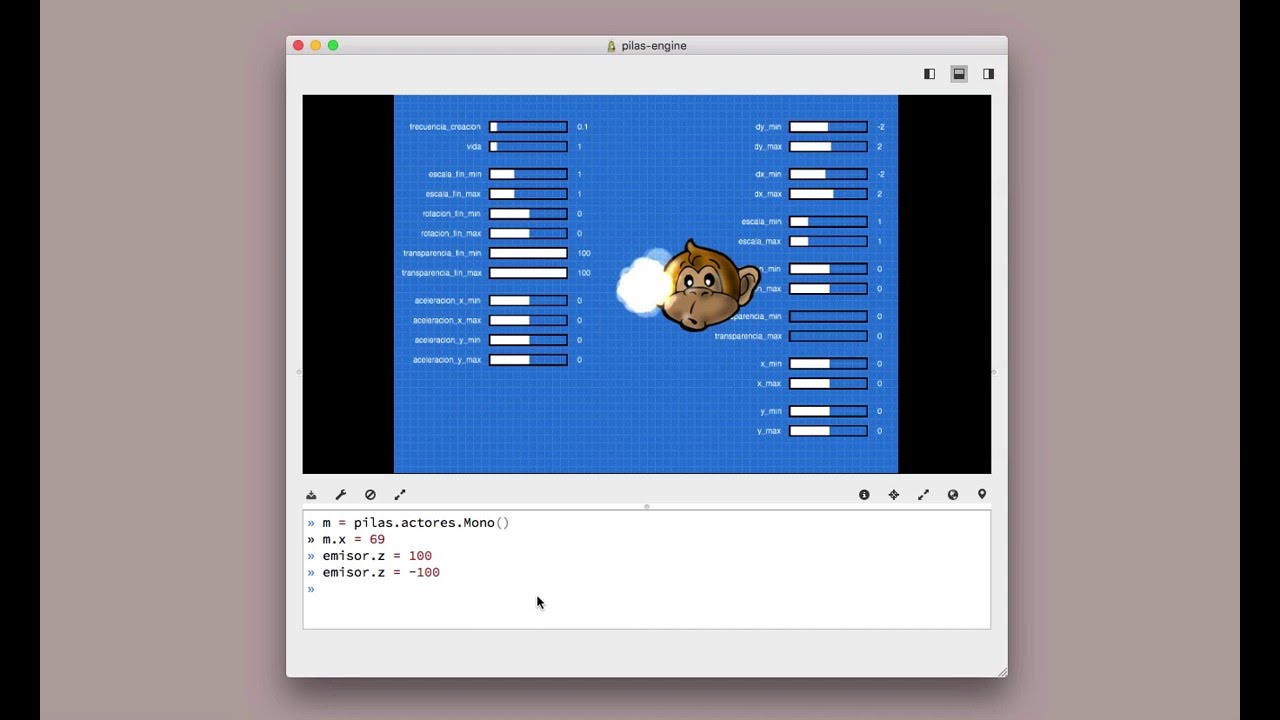The height and width of the screenshot is (720, 1280).
Task: Click the expand arrows icon beside the globe
Action: 923,495
